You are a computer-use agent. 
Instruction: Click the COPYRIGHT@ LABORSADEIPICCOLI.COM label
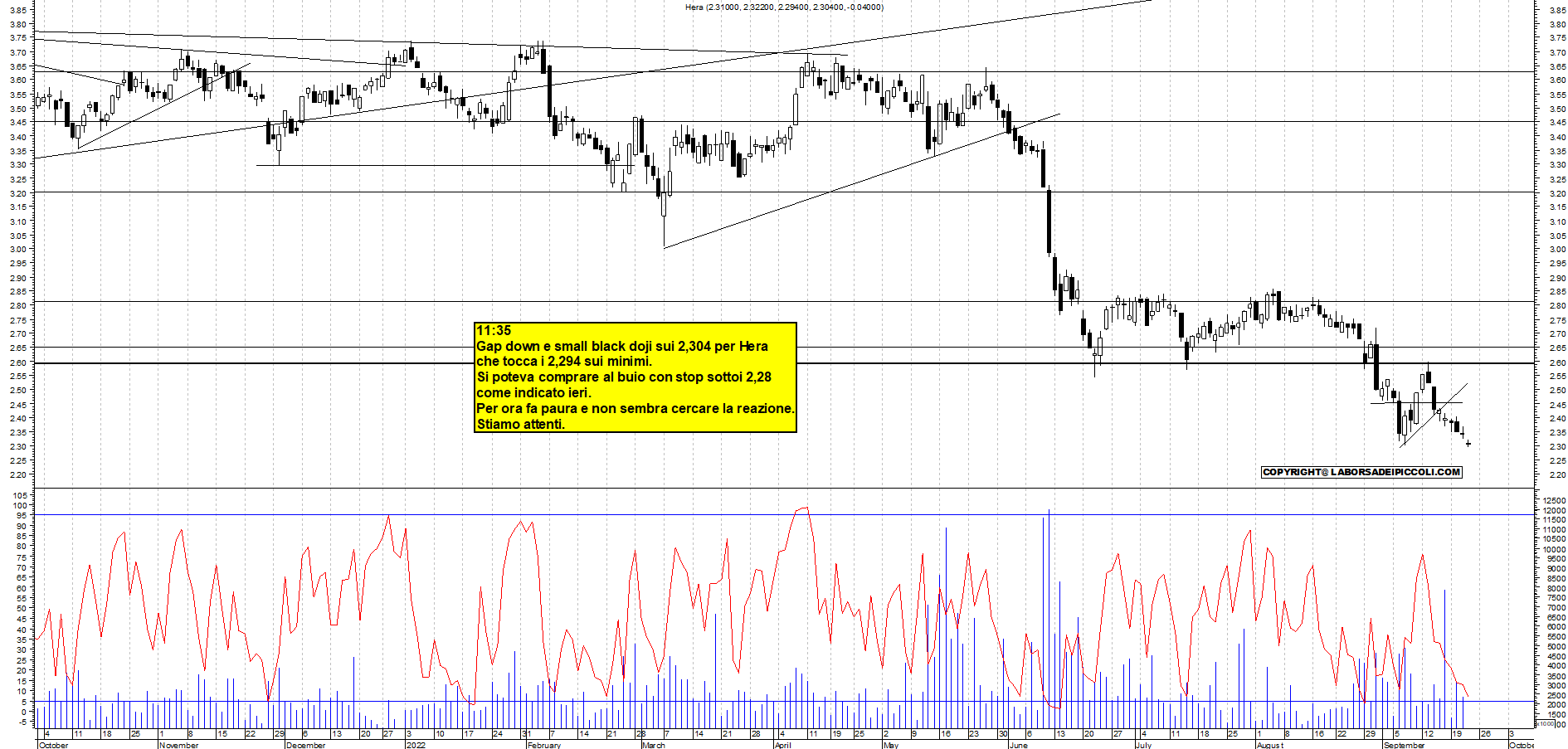pos(1361,472)
